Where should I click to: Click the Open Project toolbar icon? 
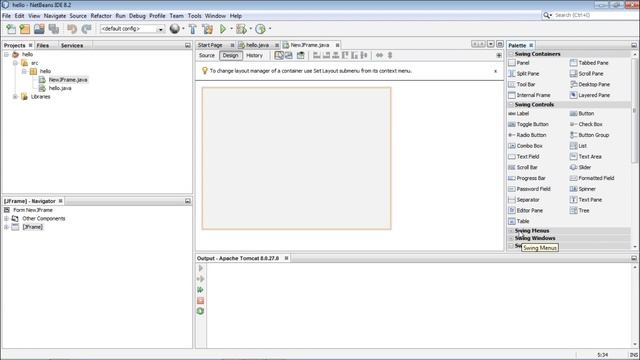[39, 29]
